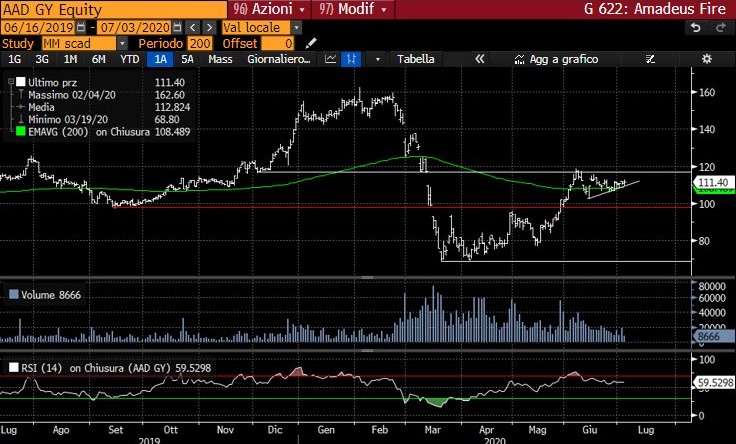Click the EMAVG value 108.489
Image resolution: width=736 pixels, height=444 pixels.
[x=172, y=132]
